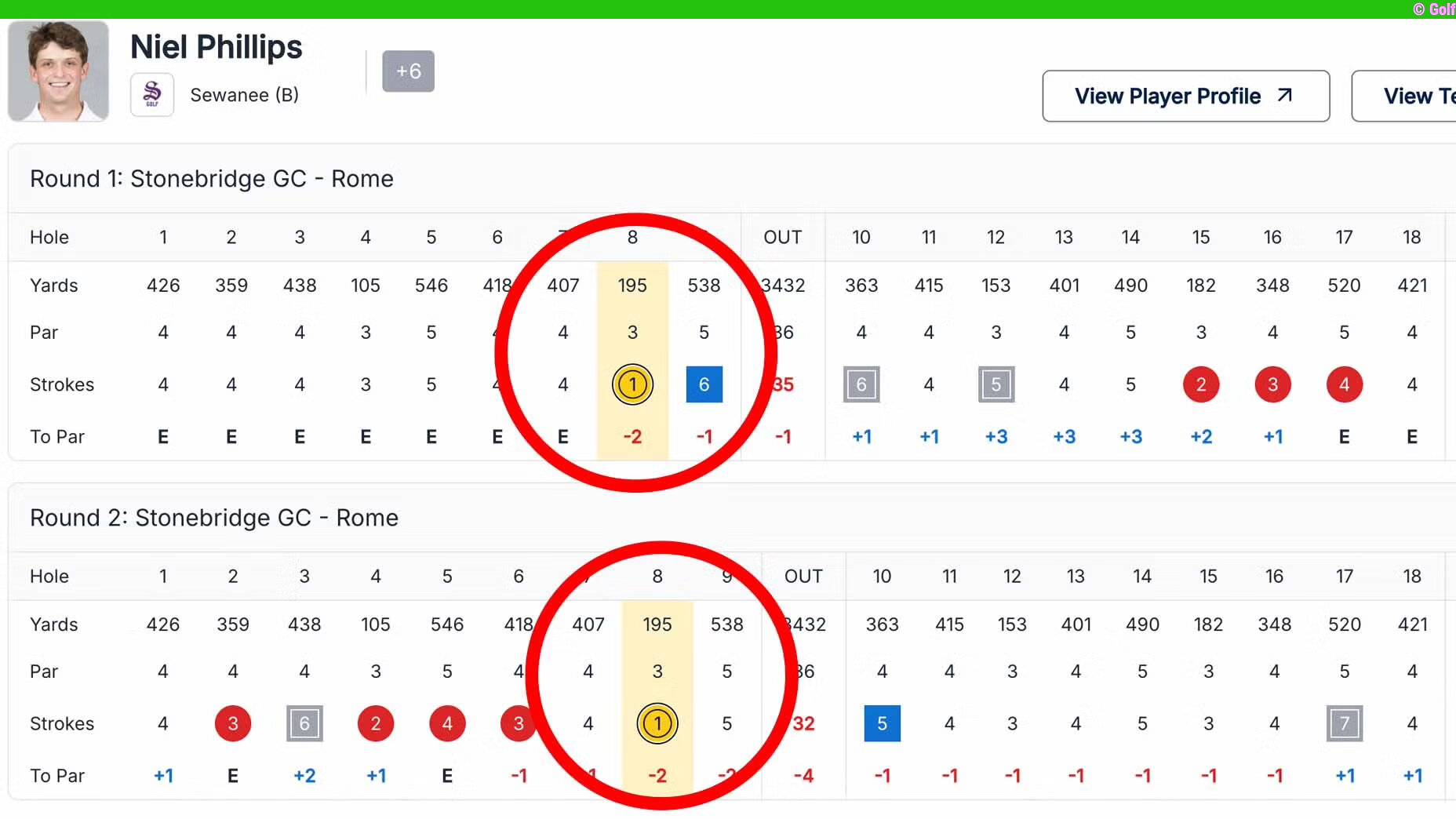The width and height of the screenshot is (1456, 819).
Task: Click Round 2 hole 3 grey score square
Action: (304, 723)
